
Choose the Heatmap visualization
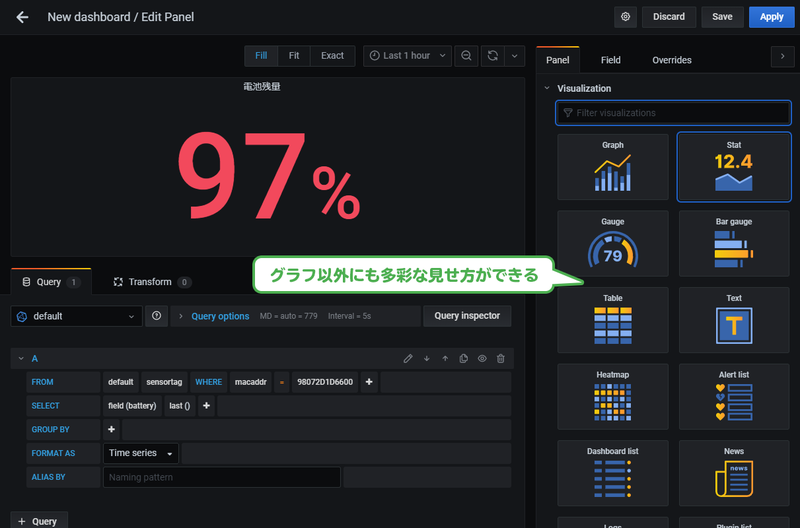coord(613,396)
